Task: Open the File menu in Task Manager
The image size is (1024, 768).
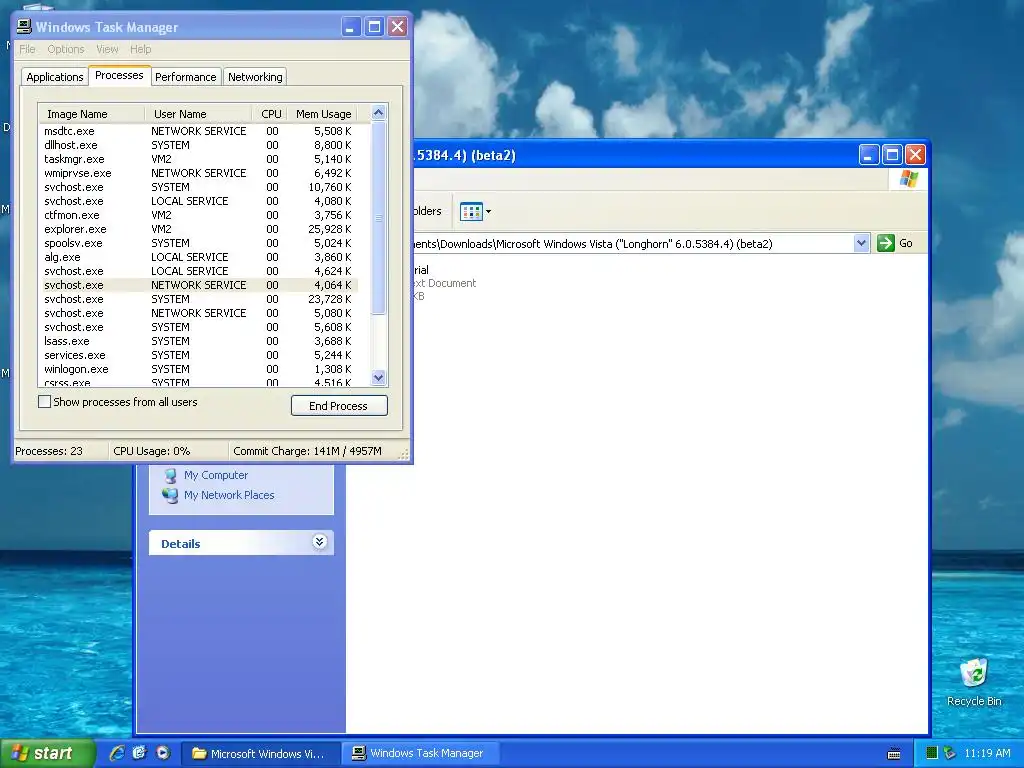Action: tap(27, 49)
